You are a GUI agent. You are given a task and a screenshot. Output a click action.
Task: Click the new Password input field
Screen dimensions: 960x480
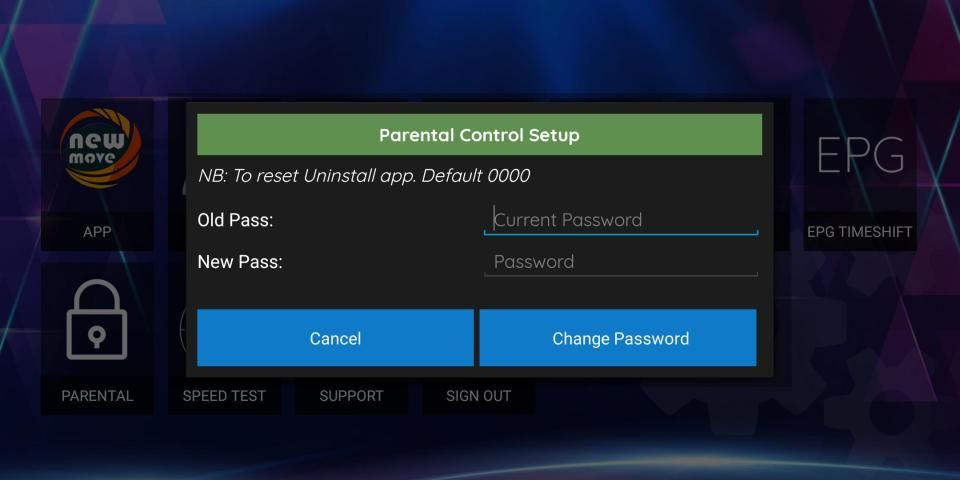pyautogui.click(x=620, y=262)
